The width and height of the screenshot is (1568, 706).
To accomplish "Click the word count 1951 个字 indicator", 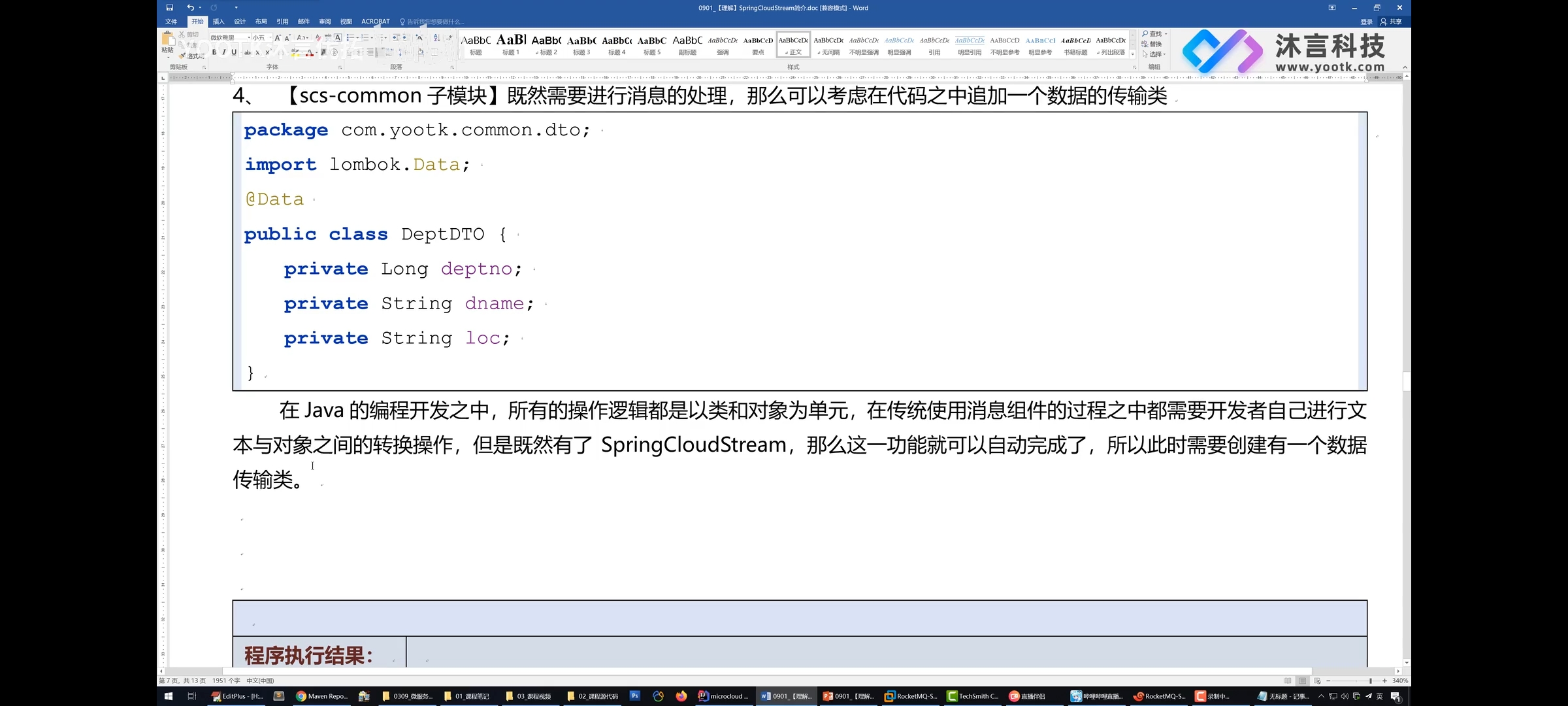I will pyautogui.click(x=226, y=681).
